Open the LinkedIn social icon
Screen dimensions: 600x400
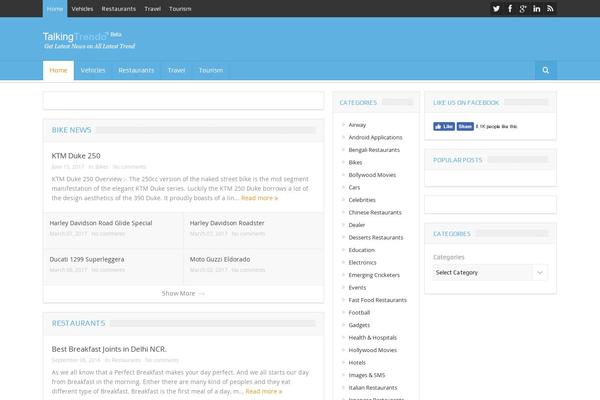(x=536, y=9)
